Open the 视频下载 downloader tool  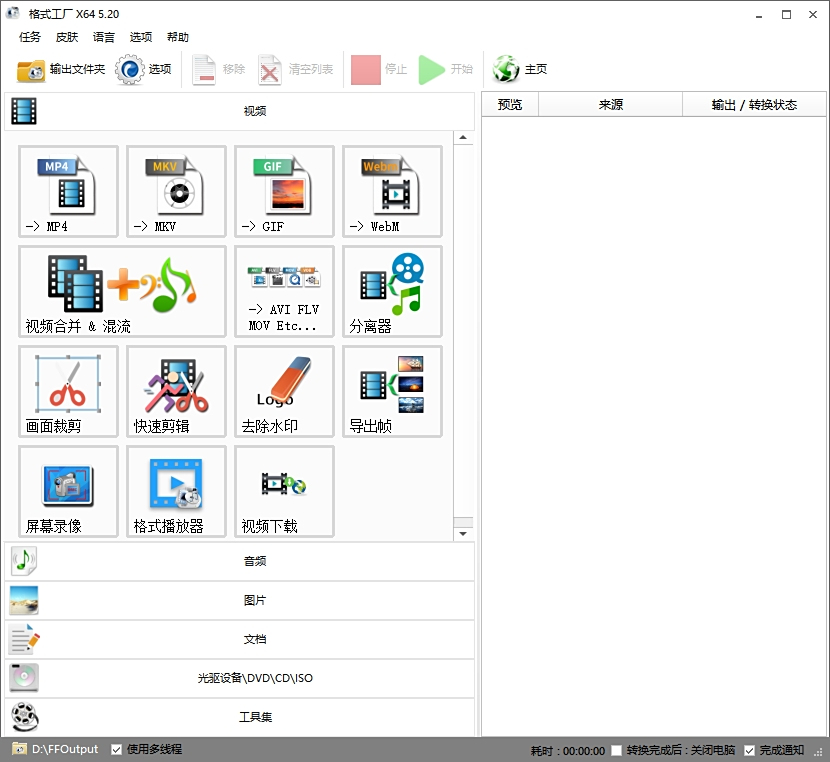(x=284, y=491)
